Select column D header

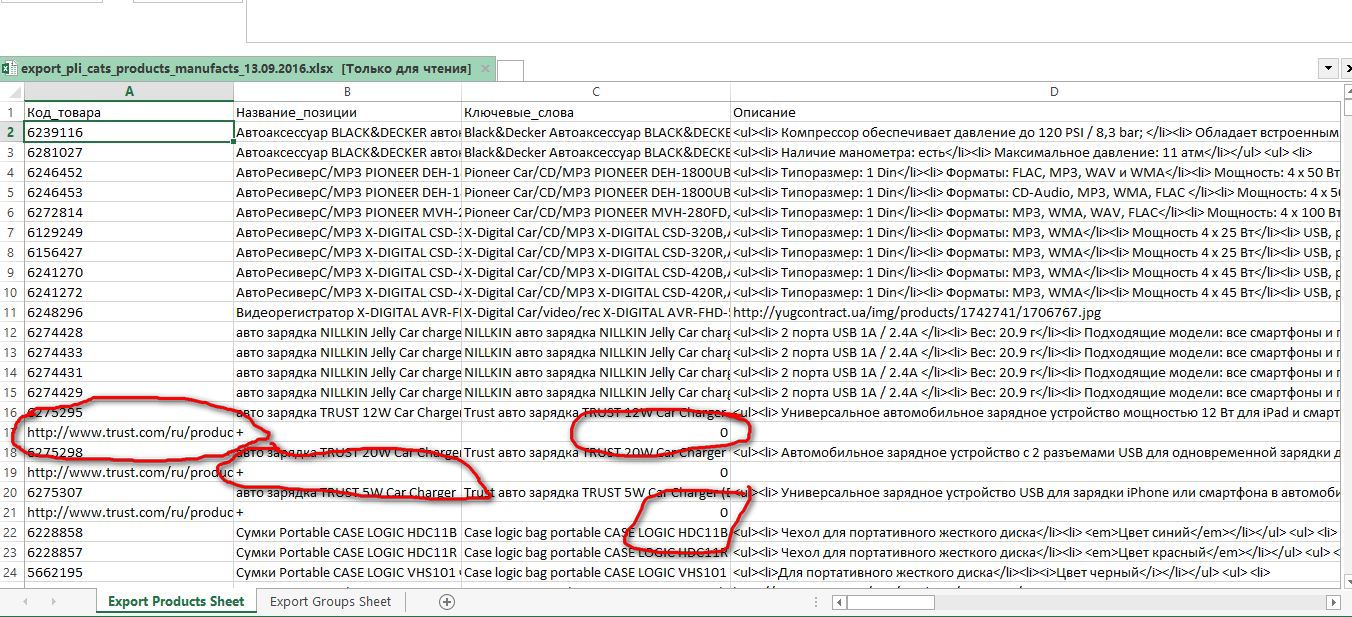pyautogui.click(x=1035, y=91)
